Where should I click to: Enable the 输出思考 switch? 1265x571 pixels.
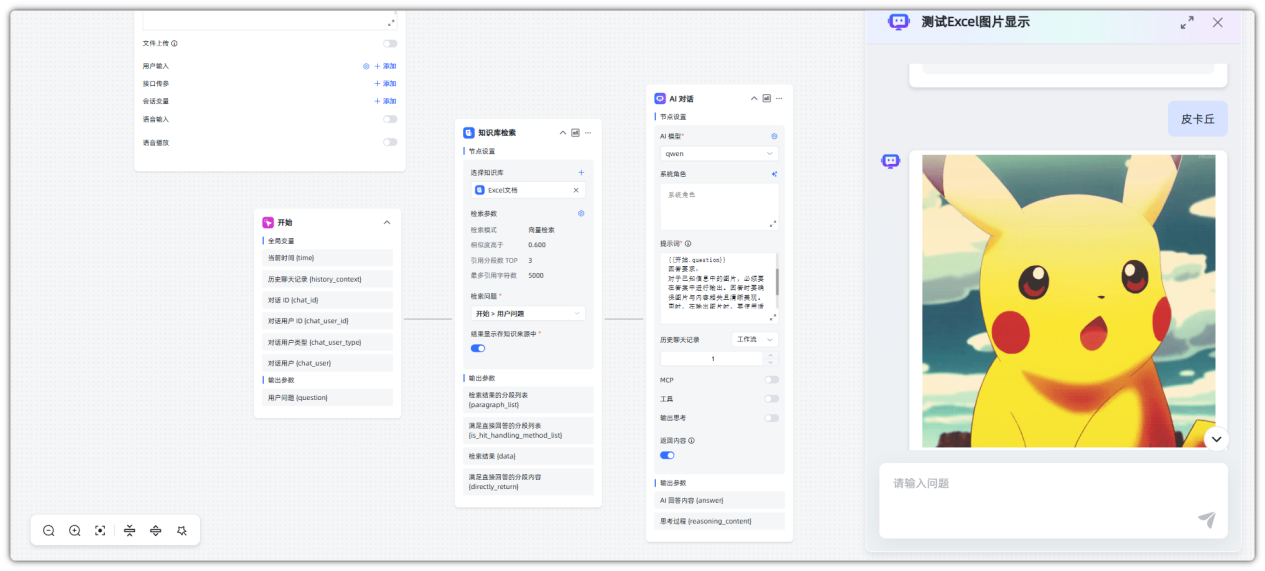771,418
